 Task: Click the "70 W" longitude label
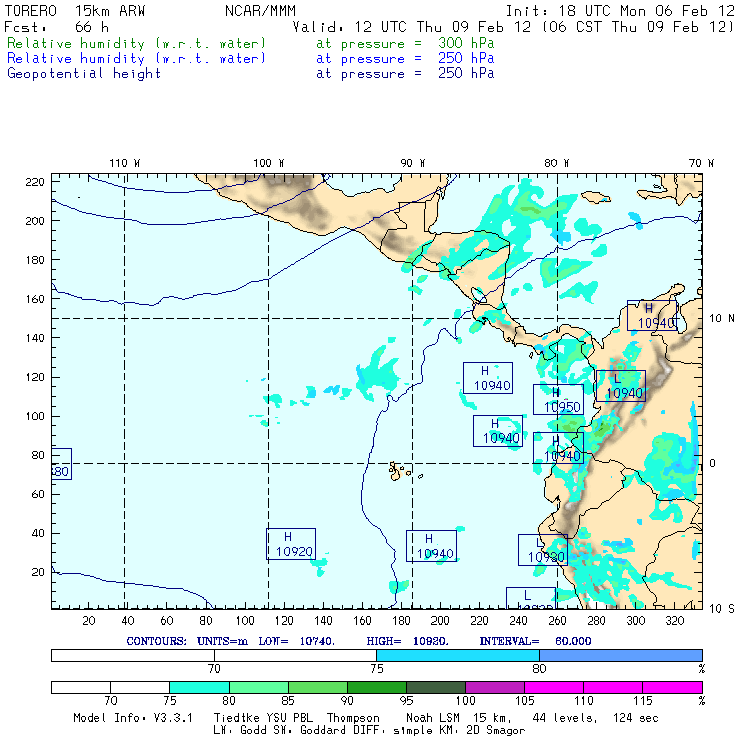[x=701, y=163]
